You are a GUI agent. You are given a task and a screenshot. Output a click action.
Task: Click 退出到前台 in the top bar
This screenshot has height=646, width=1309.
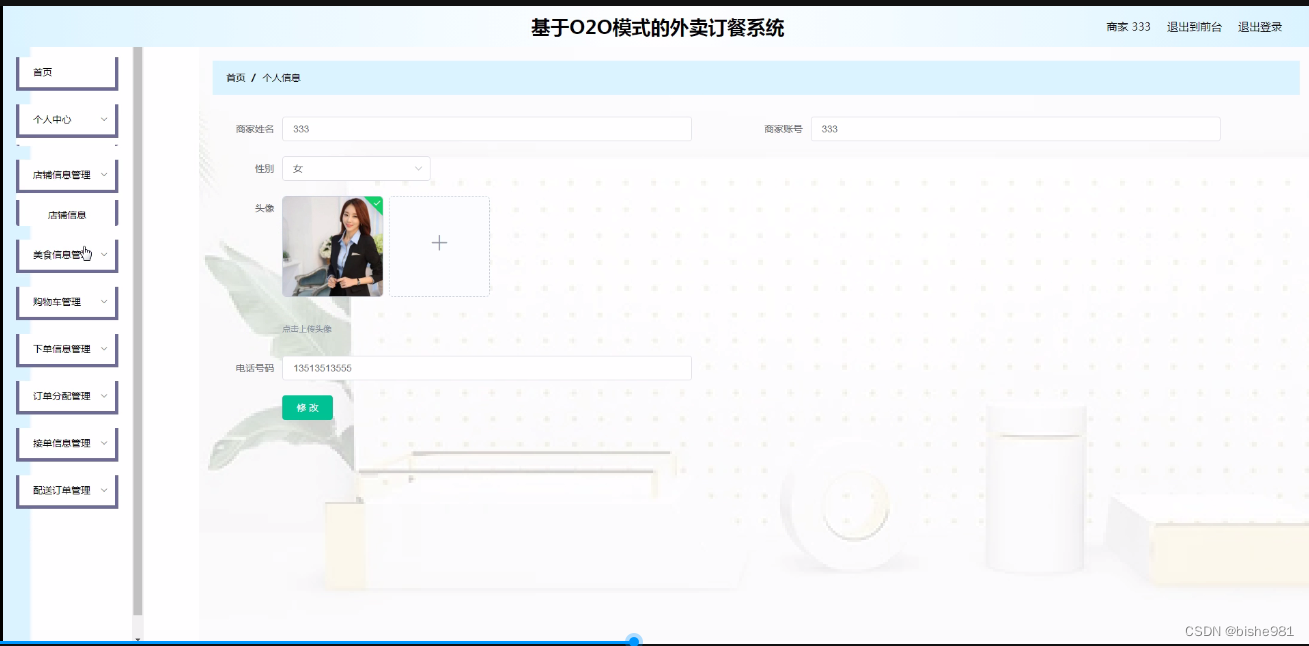tap(1196, 27)
